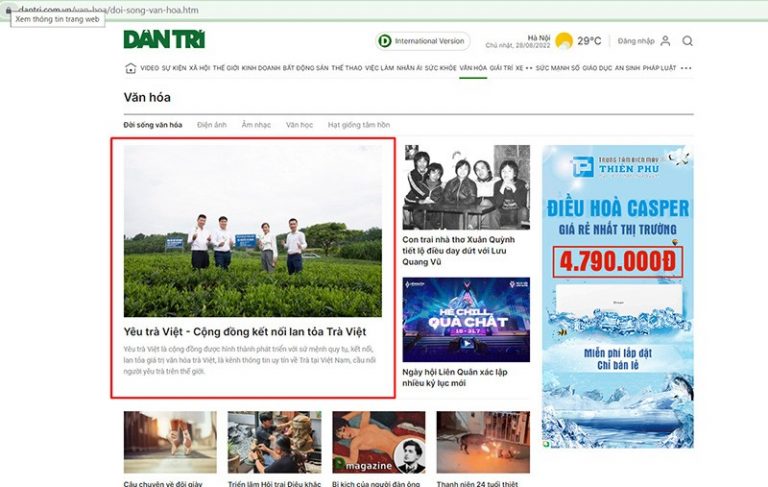768x487 pixels.
Task: Click the 4.790.000Đ price in the ad
Action: [618, 262]
